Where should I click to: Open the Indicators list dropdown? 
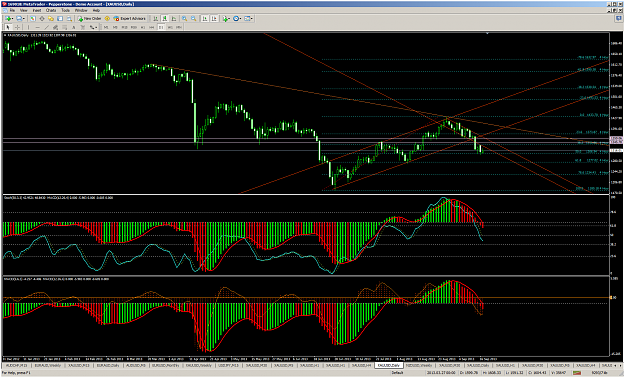(226, 18)
